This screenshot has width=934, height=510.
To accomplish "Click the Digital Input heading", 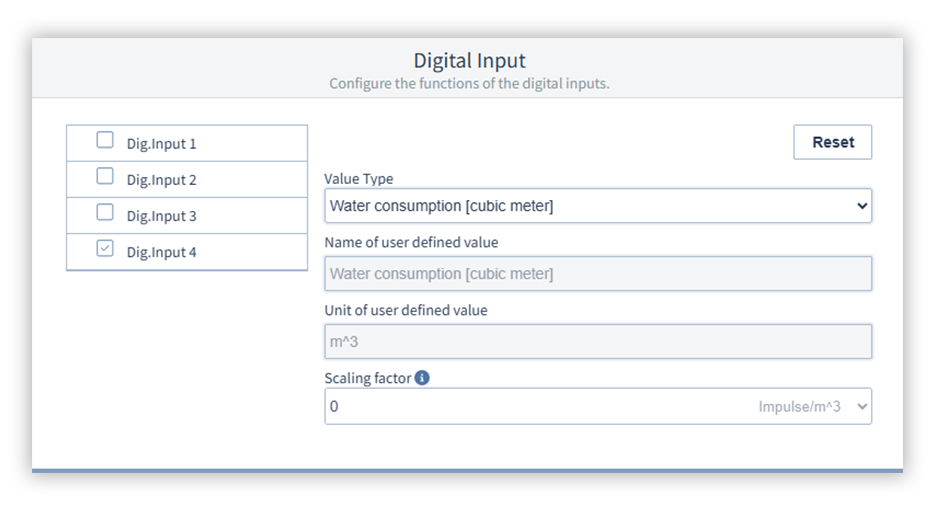I will pos(469,61).
